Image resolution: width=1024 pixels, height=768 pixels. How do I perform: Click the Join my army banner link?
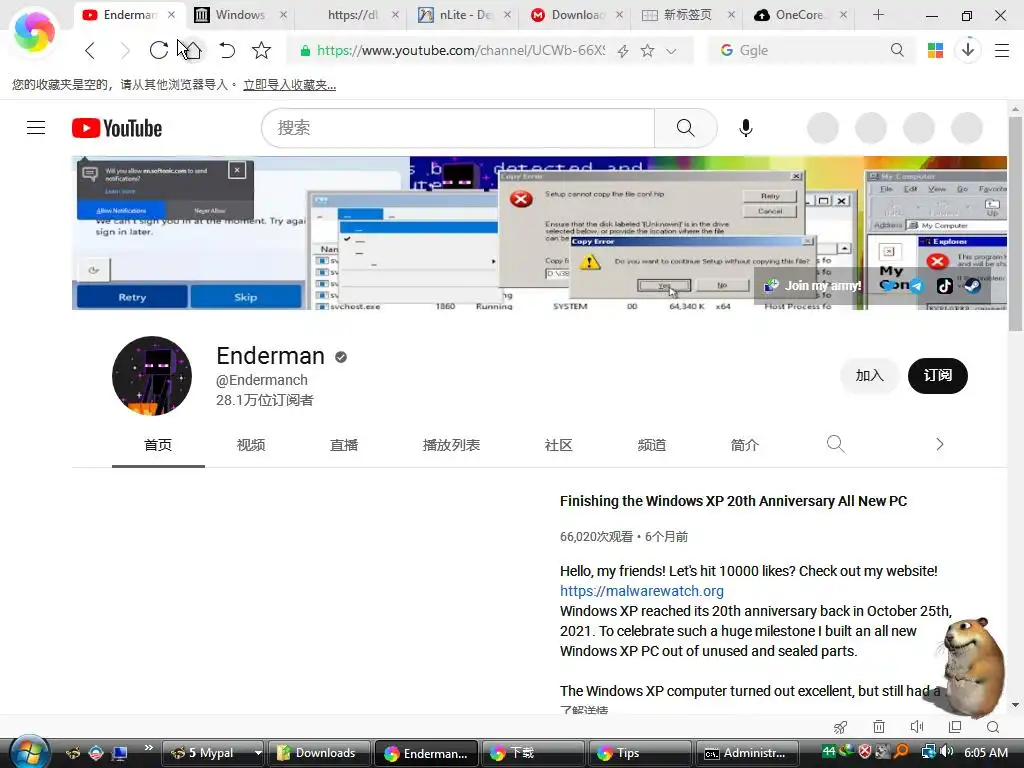(814, 285)
